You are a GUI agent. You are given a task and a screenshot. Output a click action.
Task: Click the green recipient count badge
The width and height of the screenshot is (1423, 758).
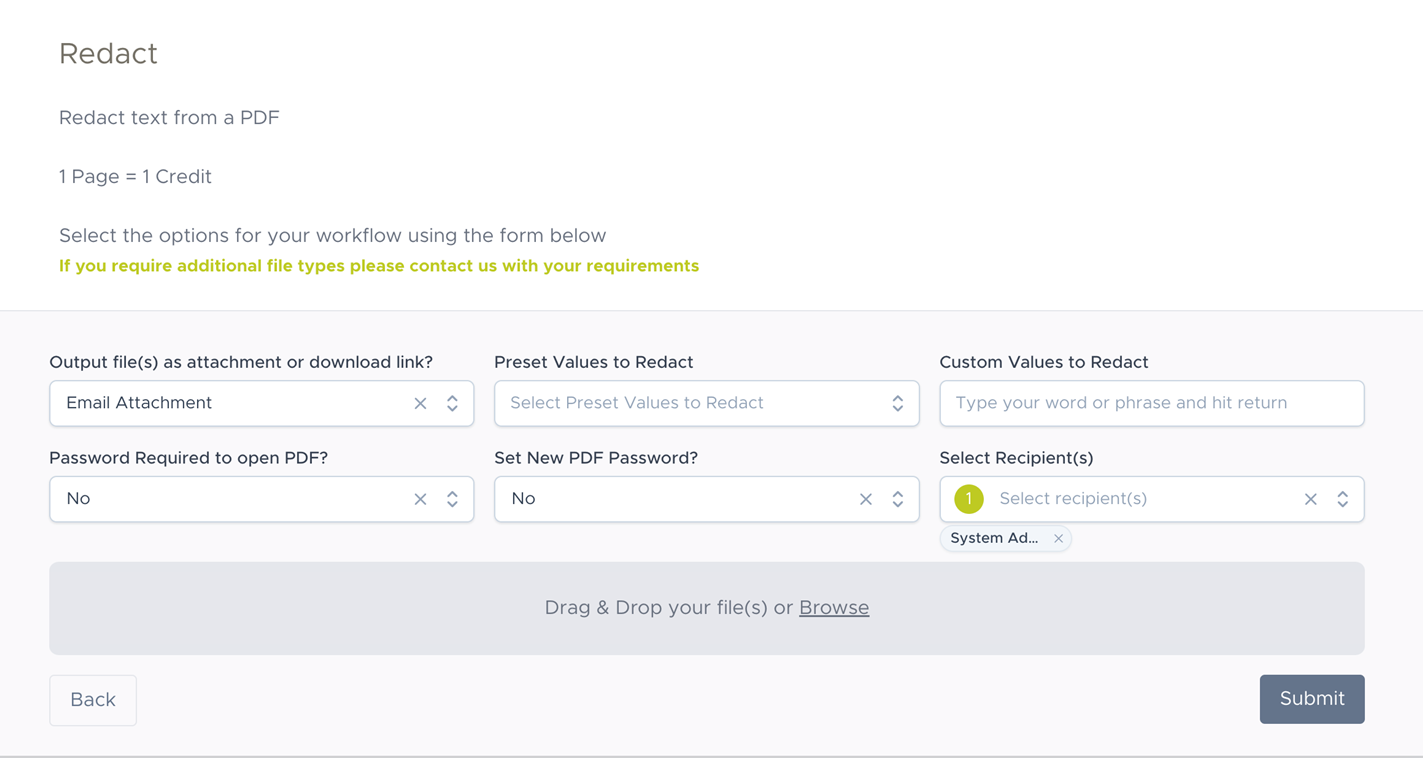pos(968,499)
